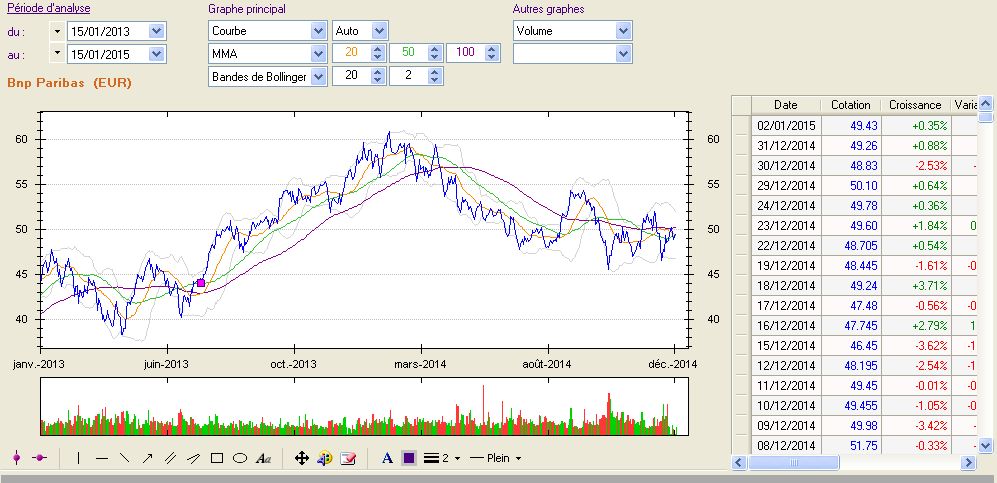Click the end date field 15/01/2015
The image size is (997, 483).
tap(106, 53)
